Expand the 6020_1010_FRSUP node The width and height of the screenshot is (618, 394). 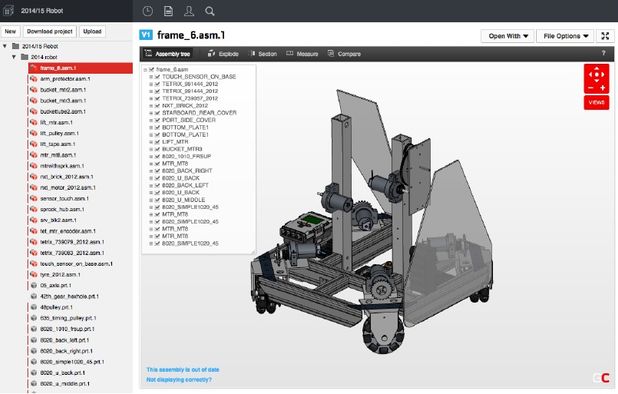tap(151, 156)
